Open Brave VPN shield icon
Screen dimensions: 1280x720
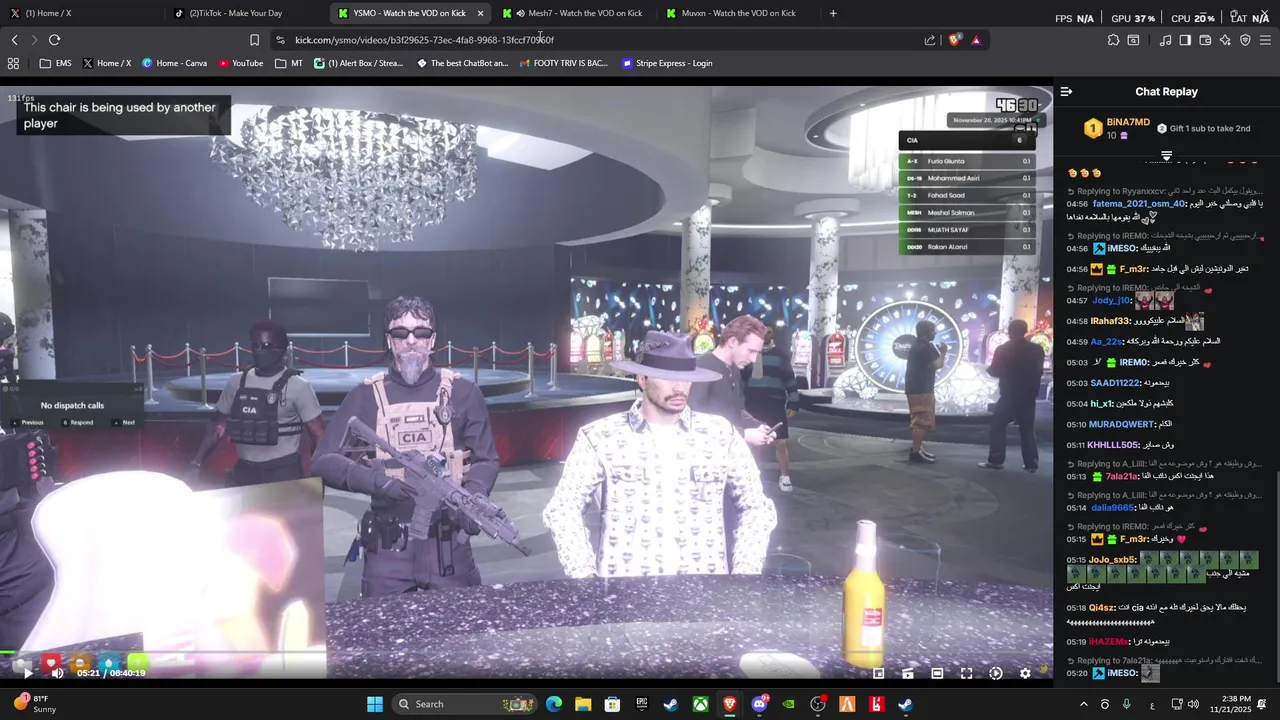coord(1245,40)
